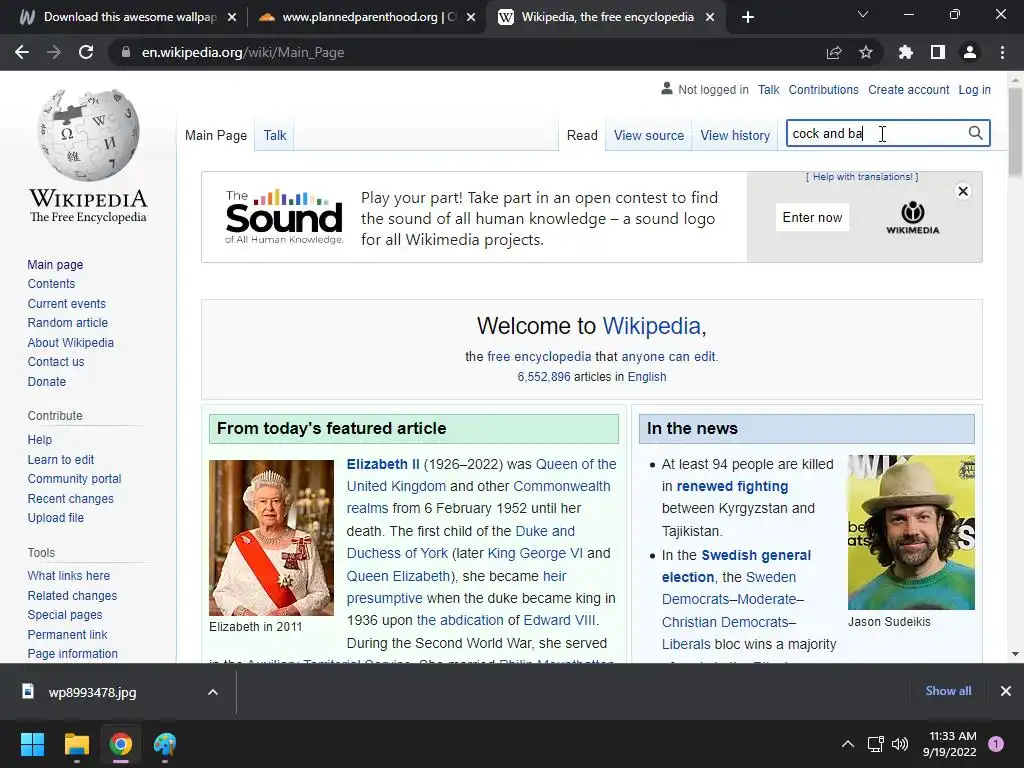Click the scrollbar down arrow

(1015, 654)
